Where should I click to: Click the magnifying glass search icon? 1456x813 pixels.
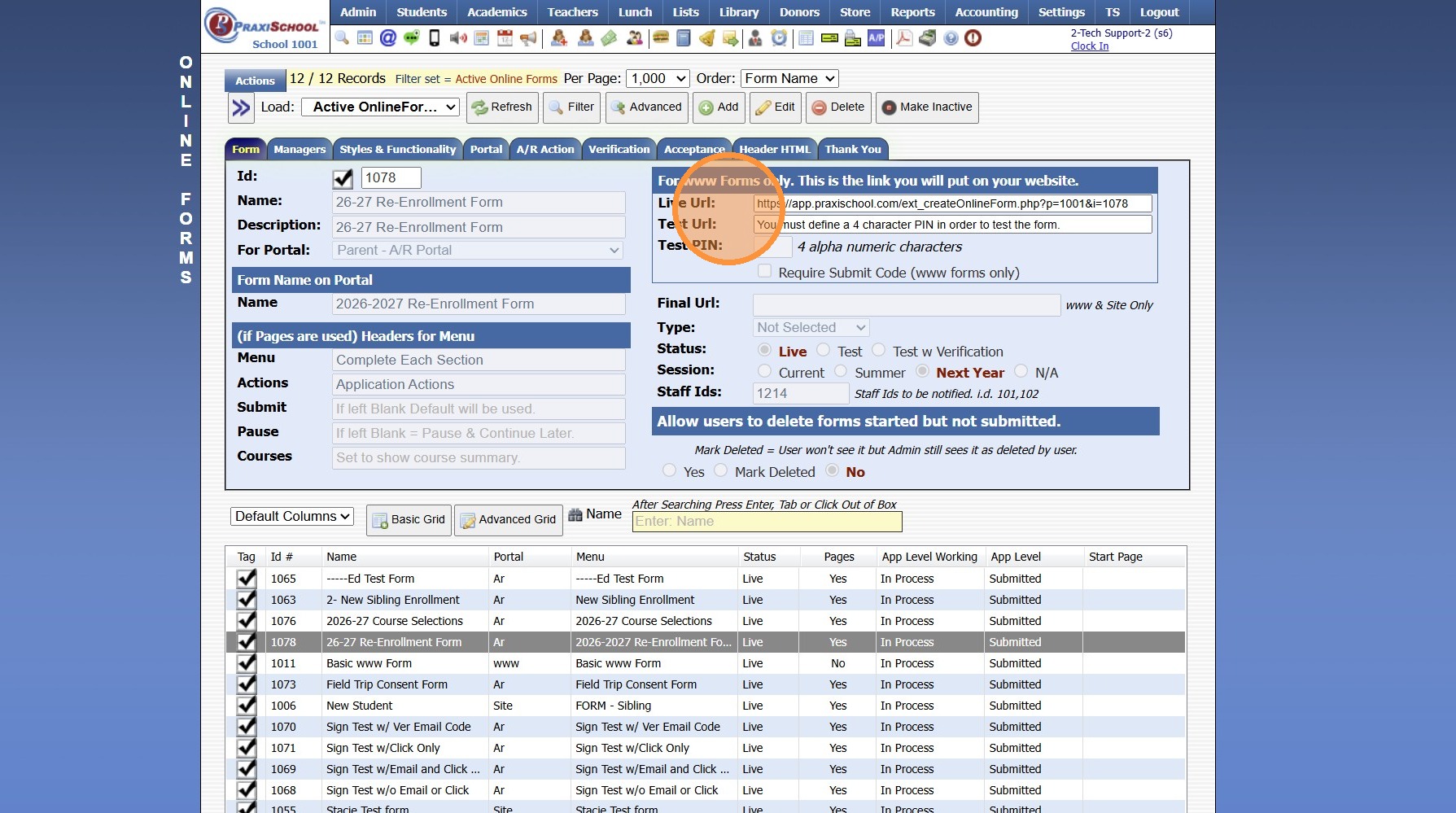[342, 38]
